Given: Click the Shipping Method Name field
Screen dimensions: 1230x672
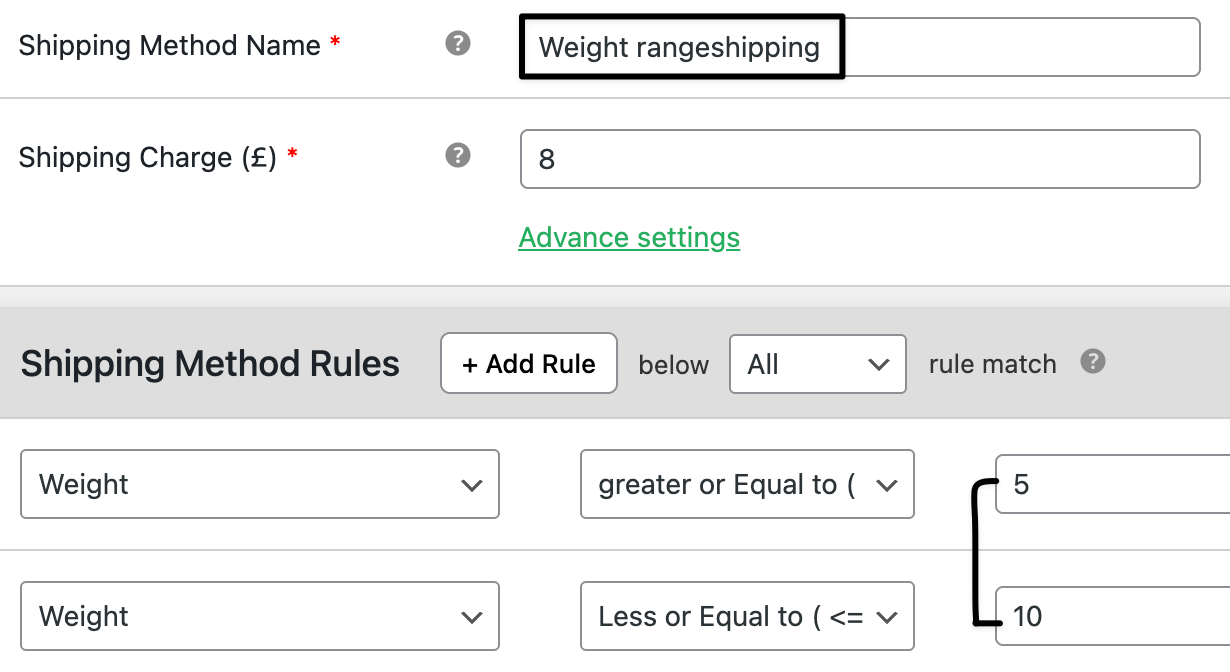Looking at the screenshot, I should (x=860, y=47).
